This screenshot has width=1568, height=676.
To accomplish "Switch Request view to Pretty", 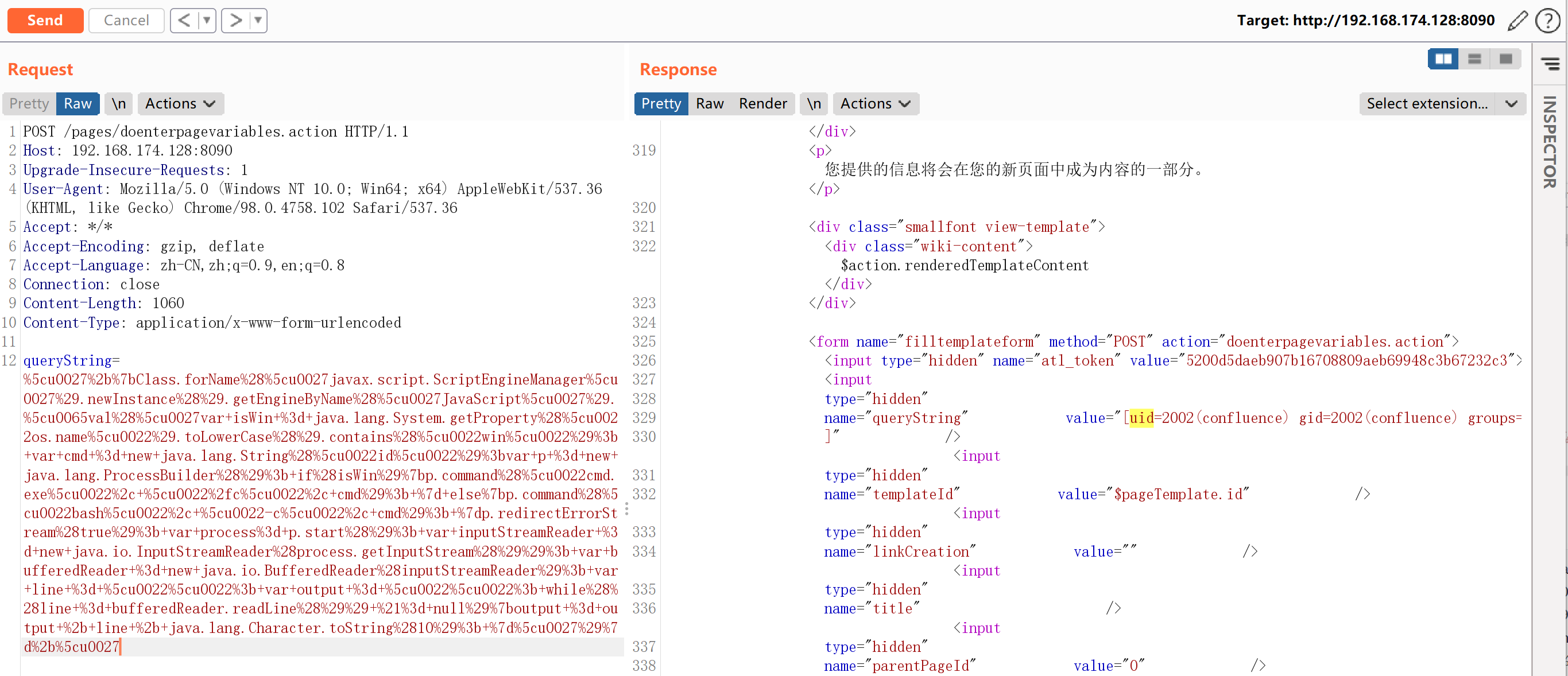I will coord(29,104).
